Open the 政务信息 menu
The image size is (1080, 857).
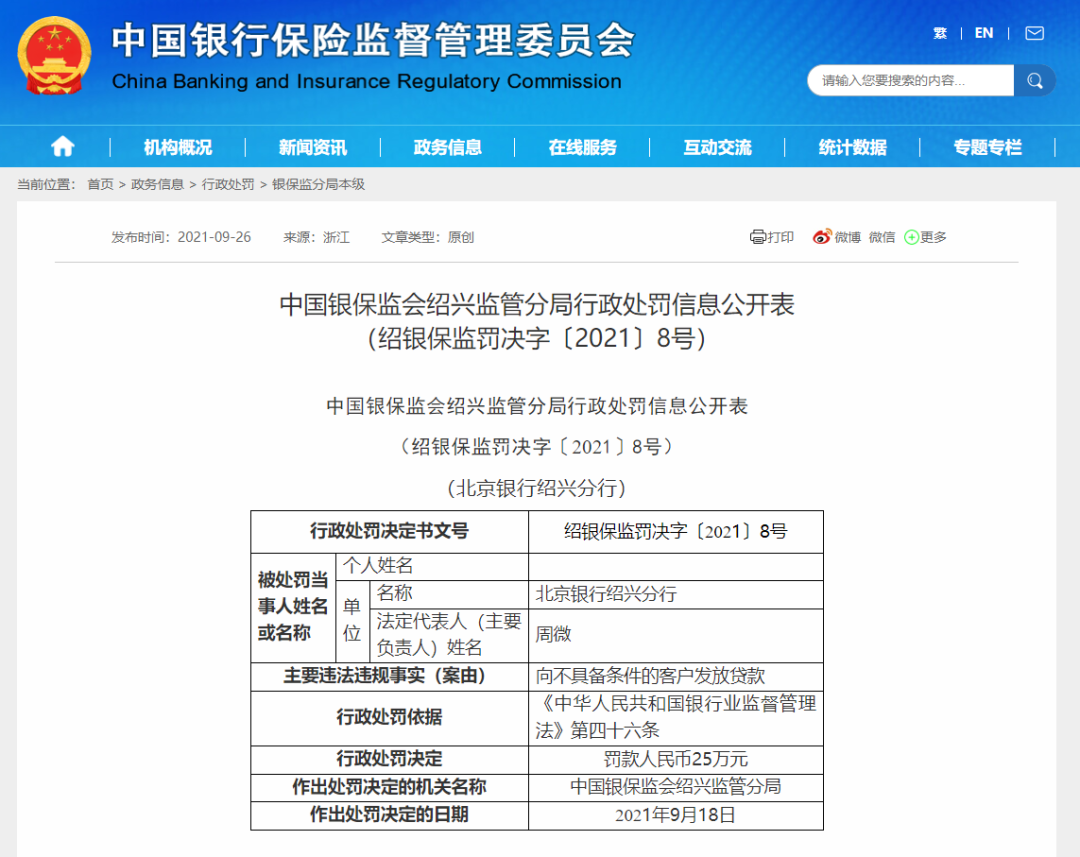click(x=448, y=147)
